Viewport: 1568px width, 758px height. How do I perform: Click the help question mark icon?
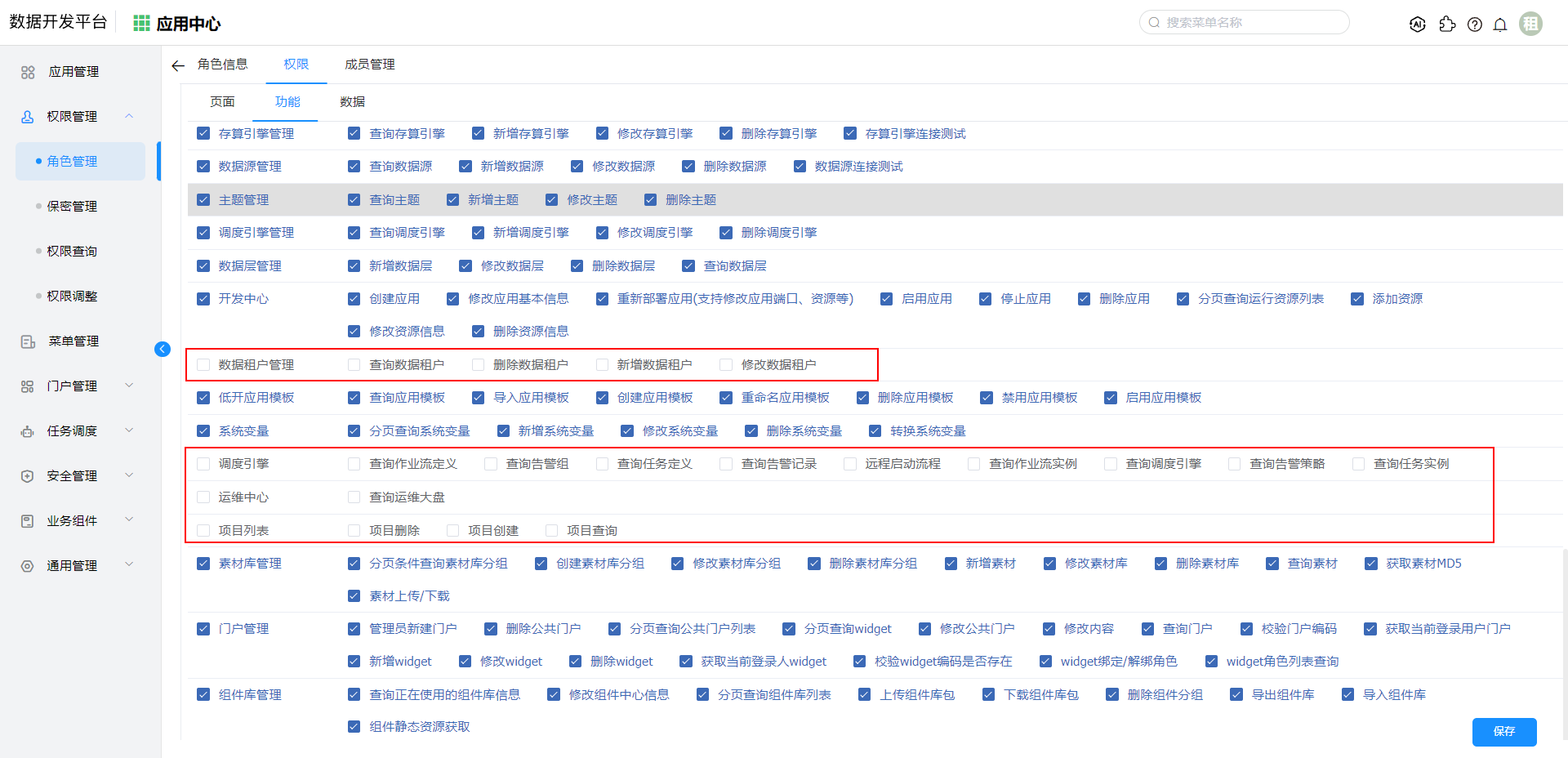tap(1474, 25)
